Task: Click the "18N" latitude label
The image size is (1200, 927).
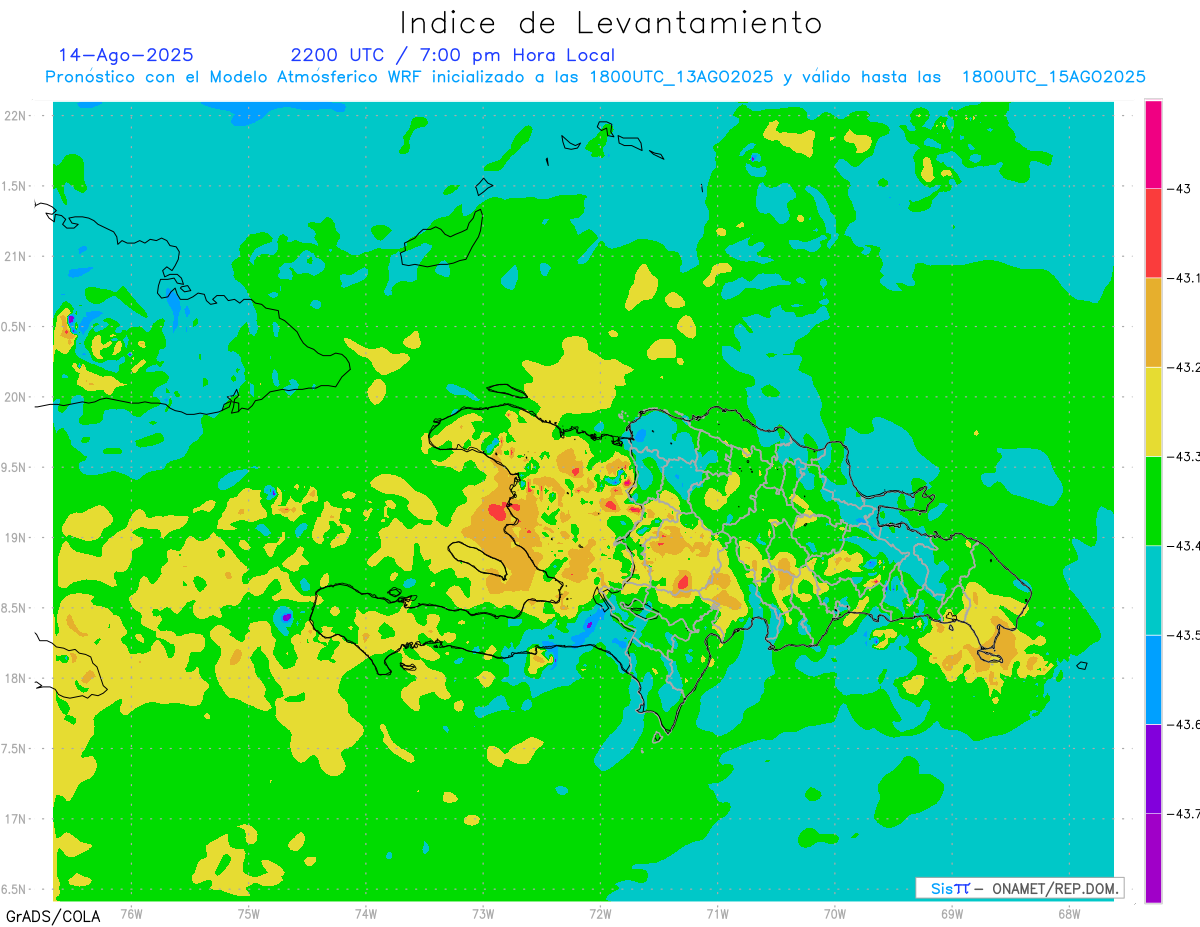Action: (14, 678)
